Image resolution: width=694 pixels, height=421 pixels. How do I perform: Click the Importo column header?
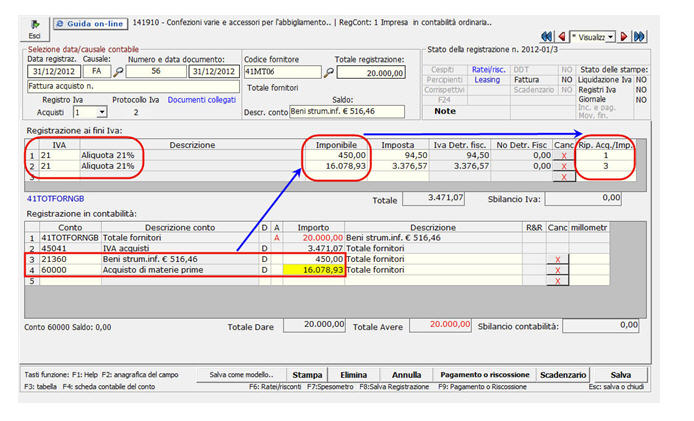[313, 228]
